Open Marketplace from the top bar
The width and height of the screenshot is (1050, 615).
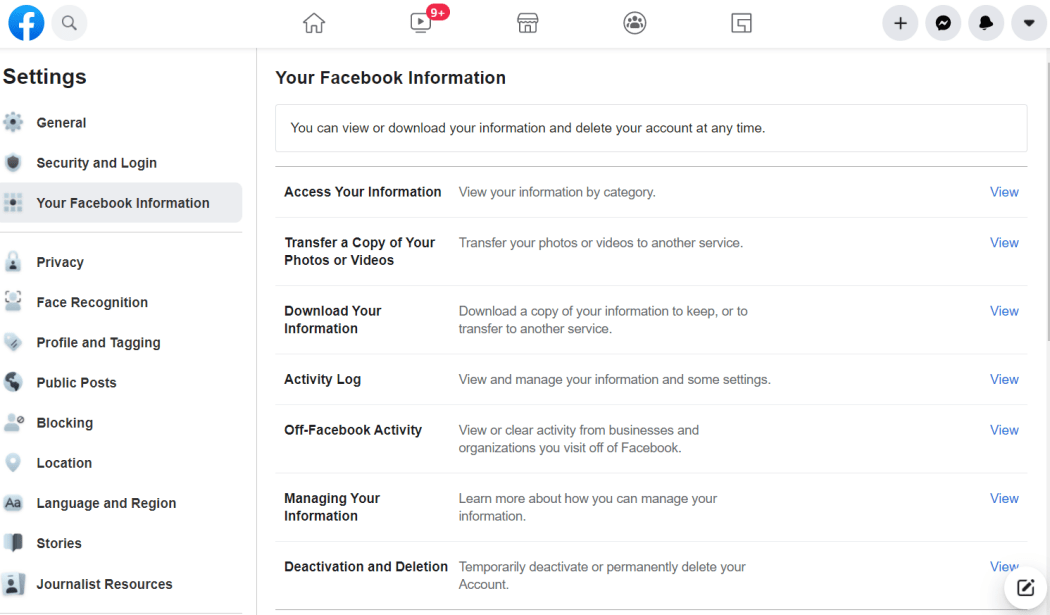pyautogui.click(x=527, y=22)
